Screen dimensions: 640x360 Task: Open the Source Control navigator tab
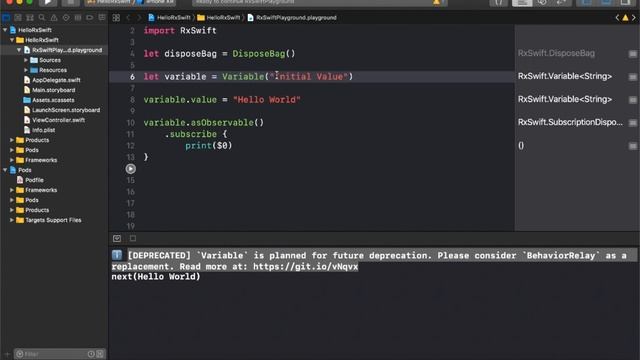point(18,18)
